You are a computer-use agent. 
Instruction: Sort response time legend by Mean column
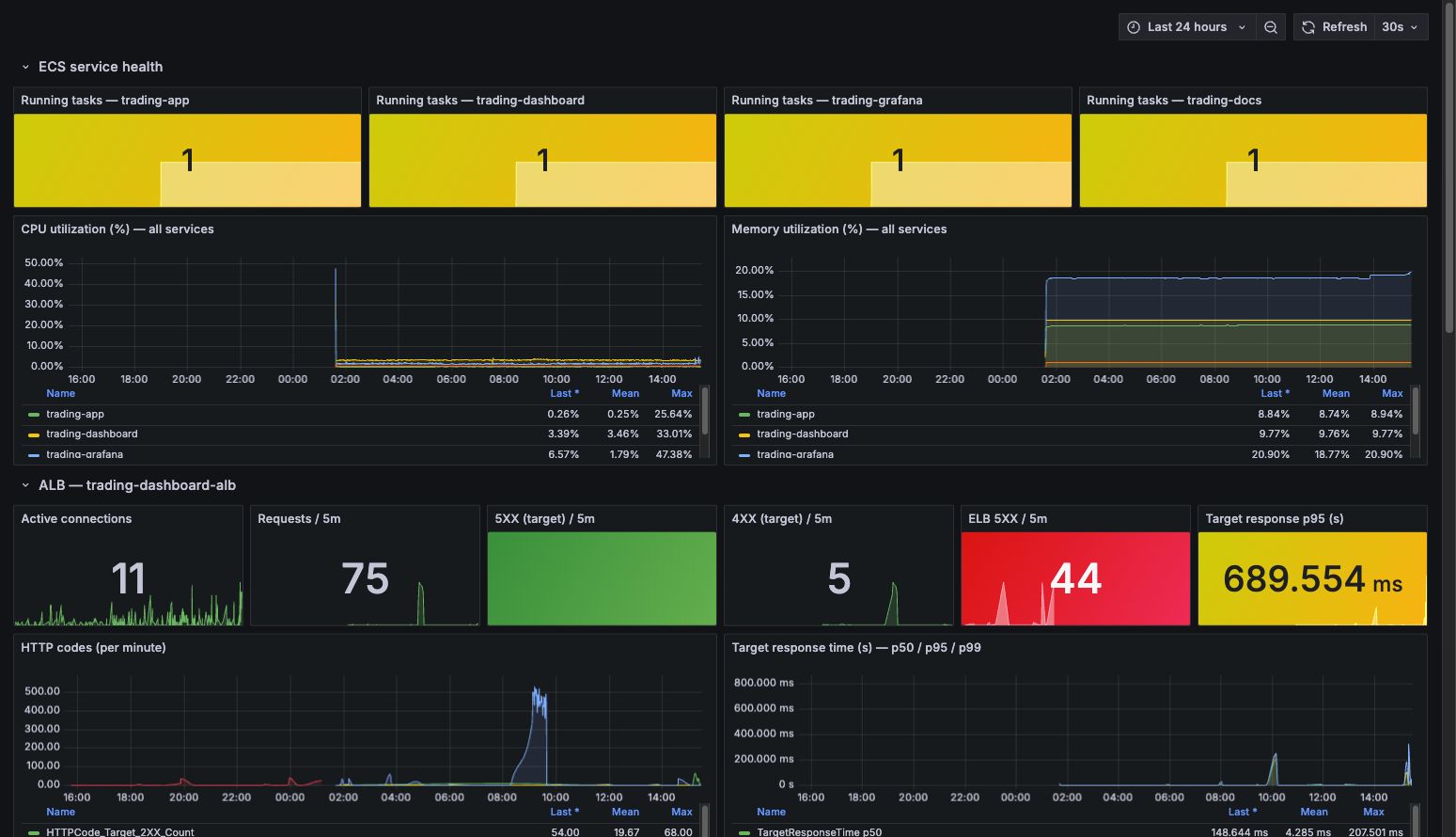coord(1314,813)
